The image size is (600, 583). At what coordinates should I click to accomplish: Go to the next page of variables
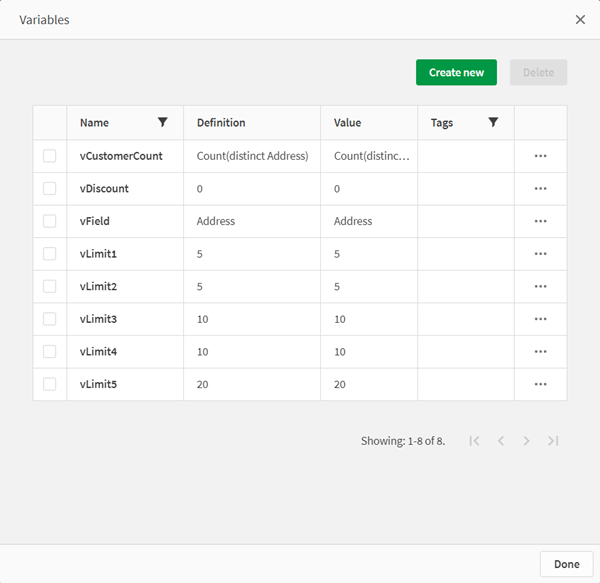tap(526, 441)
